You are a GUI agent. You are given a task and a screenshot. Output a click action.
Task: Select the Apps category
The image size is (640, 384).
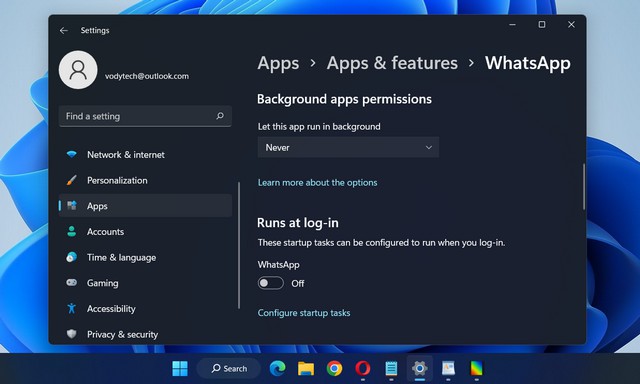click(145, 206)
